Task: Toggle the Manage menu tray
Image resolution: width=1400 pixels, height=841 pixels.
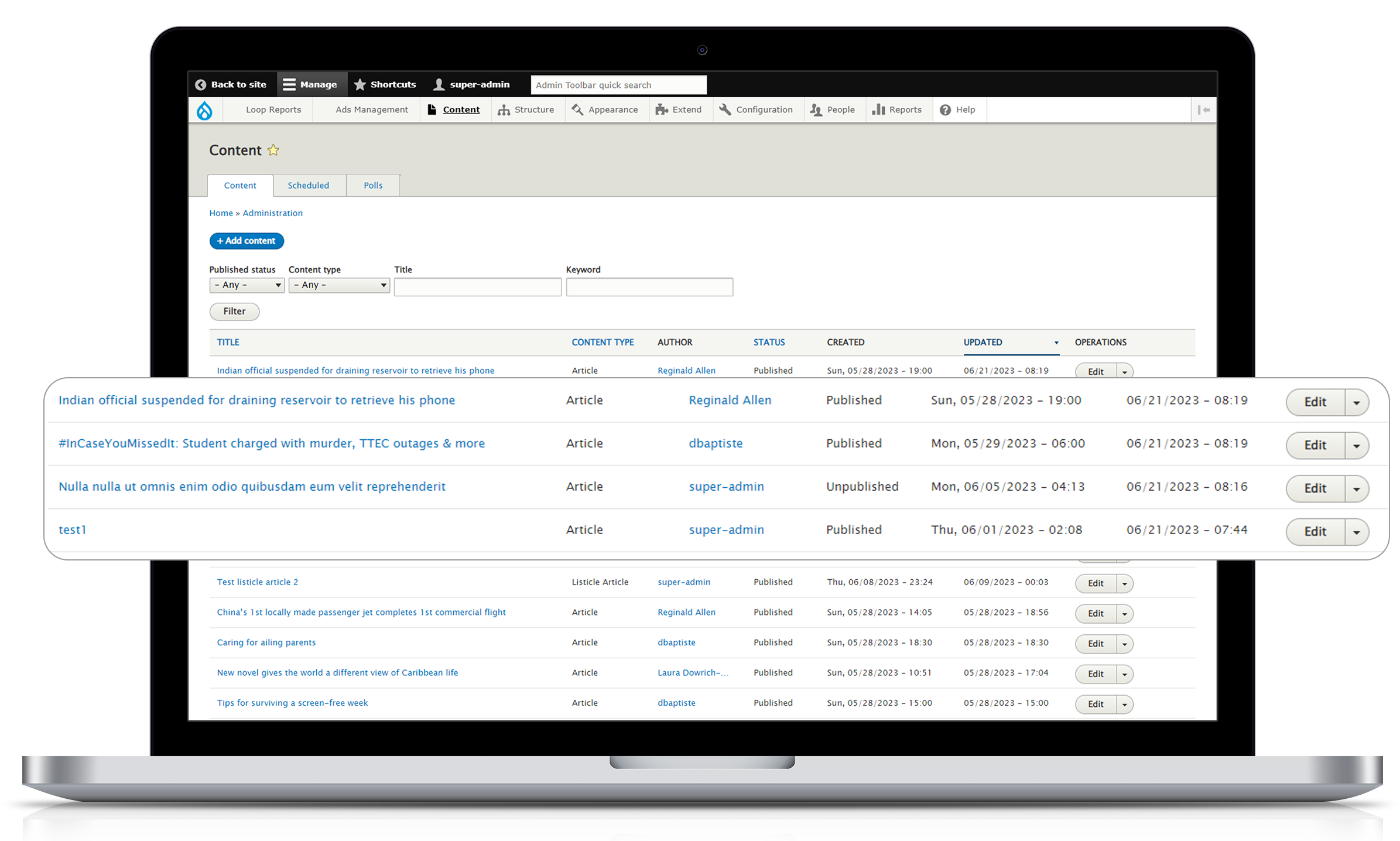Action: [310, 85]
